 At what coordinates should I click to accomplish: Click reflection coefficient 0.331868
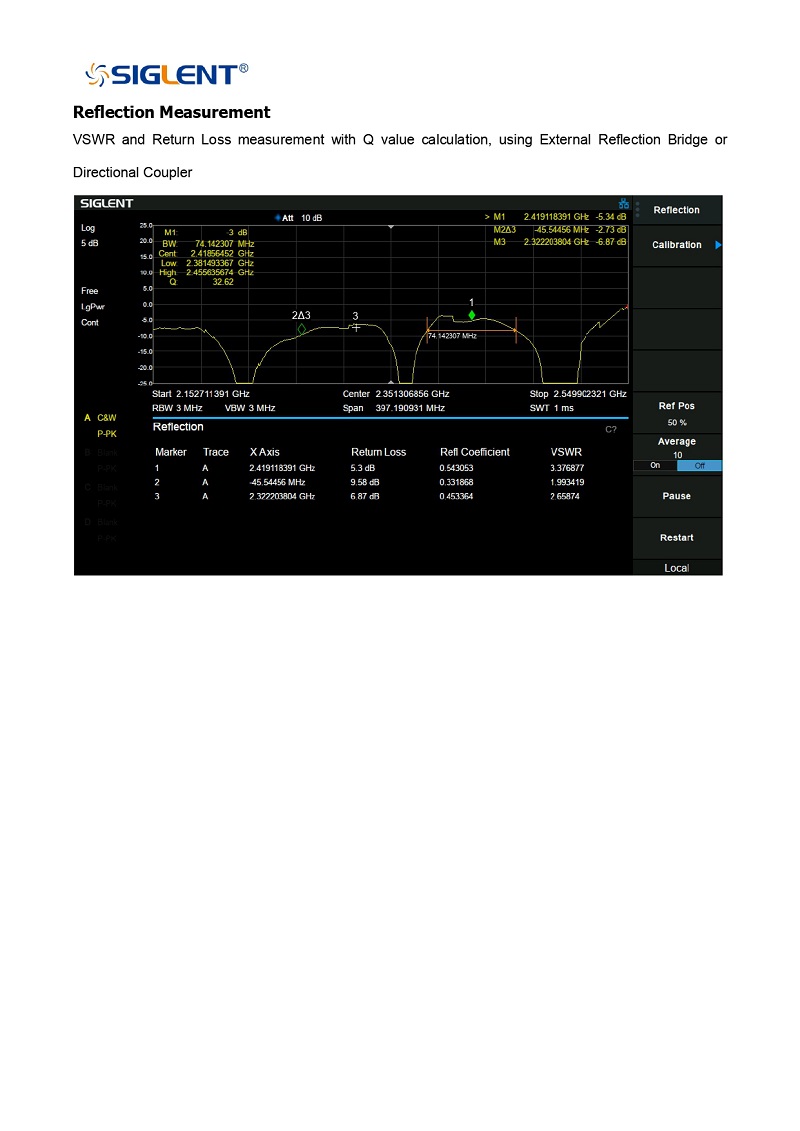click(457, 483)
